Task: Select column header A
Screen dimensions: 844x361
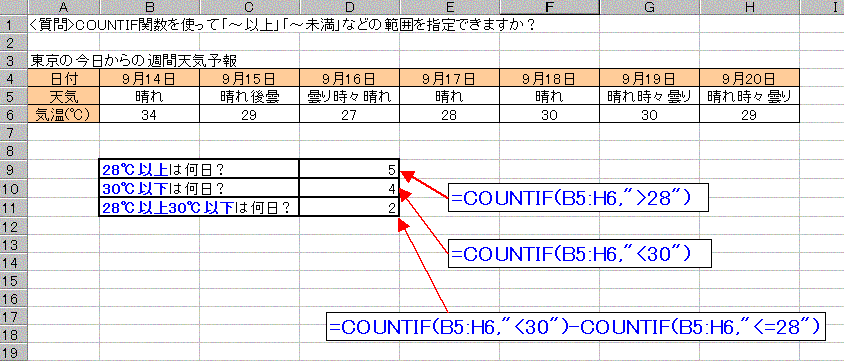Action: point(64,8)
